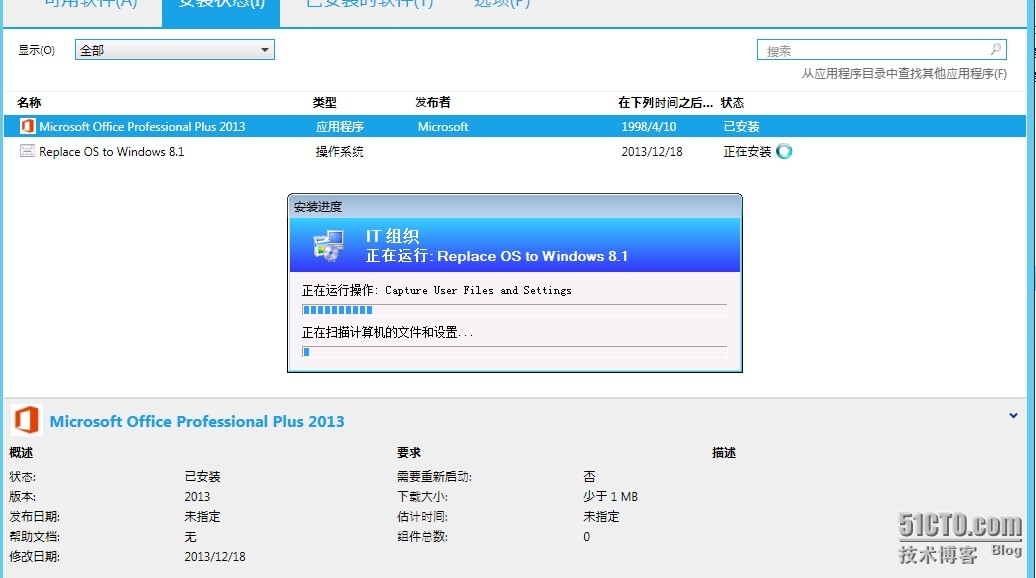Open link 从应用程序目录中查找其他应用程序
This screenshot has height=578, width=1036.
[x=904, y=73]
